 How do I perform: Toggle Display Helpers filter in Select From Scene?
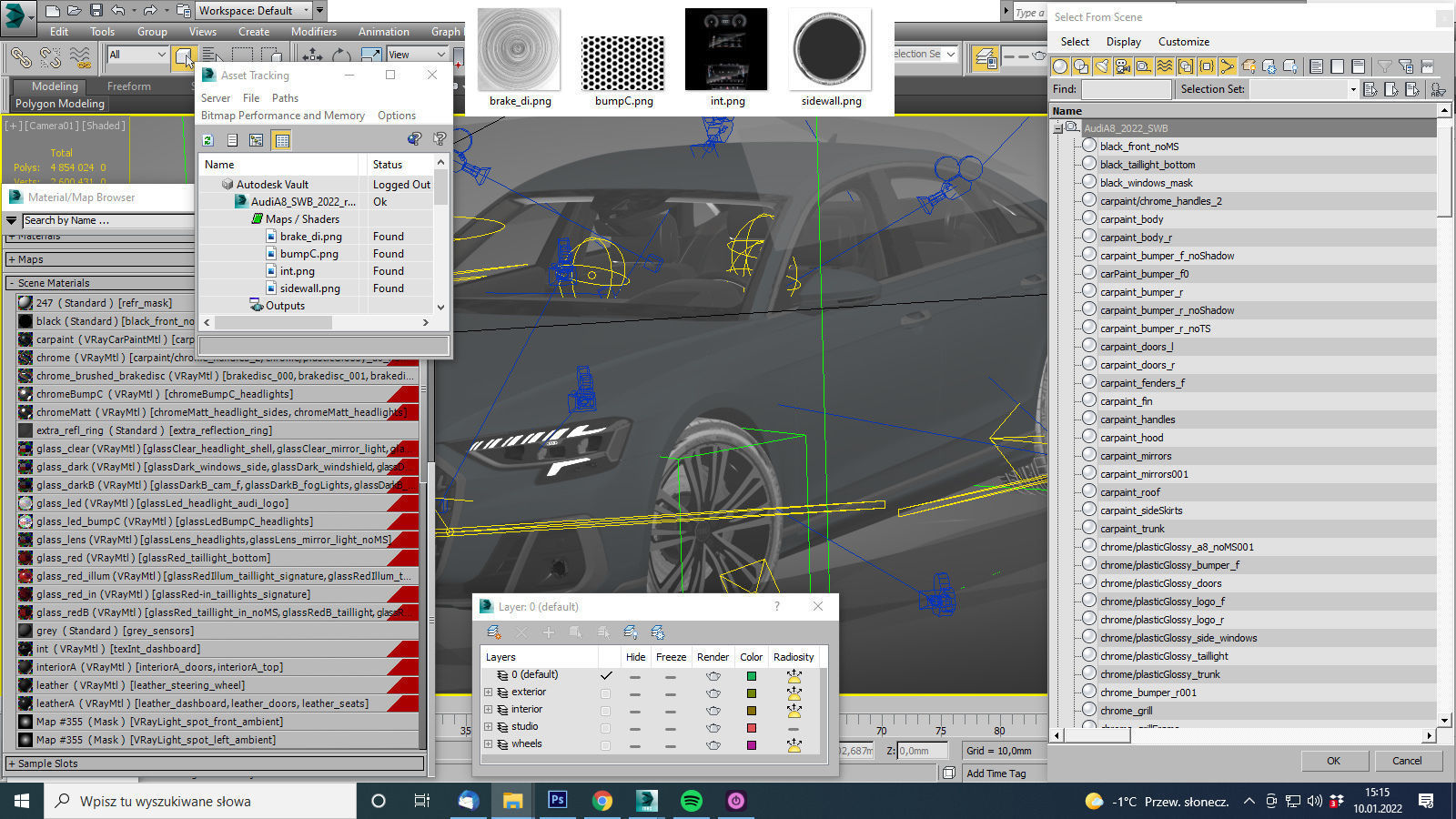tap(1143, 66)
